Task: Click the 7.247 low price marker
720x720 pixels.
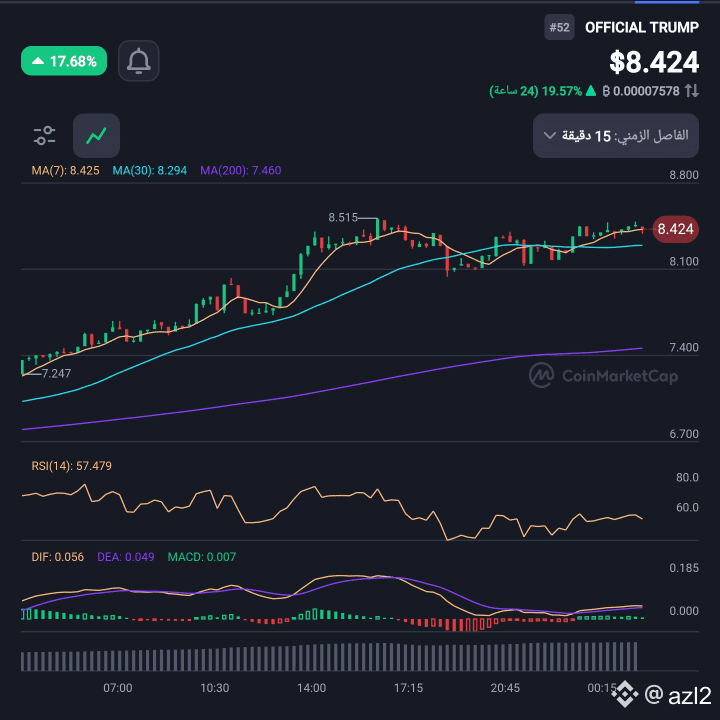Action: click(x=56, y=373)
